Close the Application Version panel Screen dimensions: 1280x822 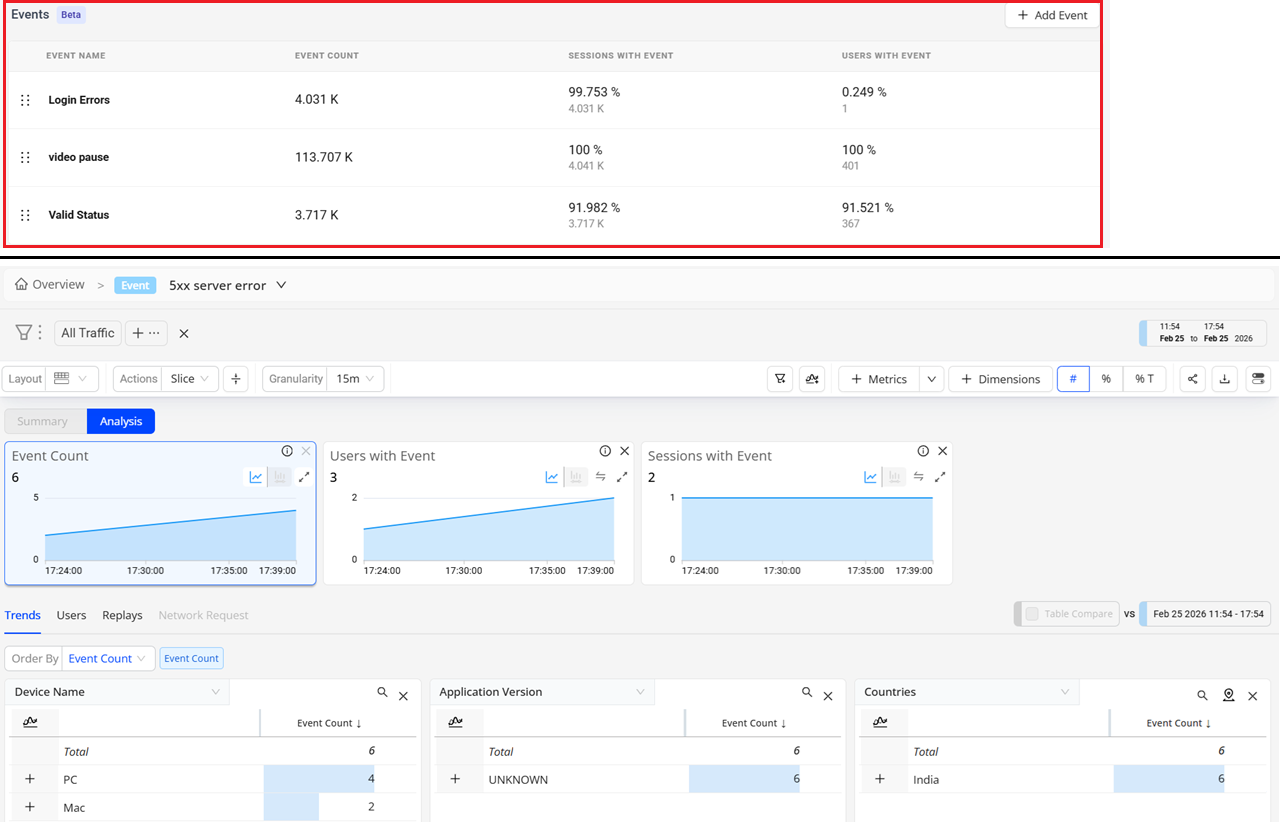pos(828,696)
